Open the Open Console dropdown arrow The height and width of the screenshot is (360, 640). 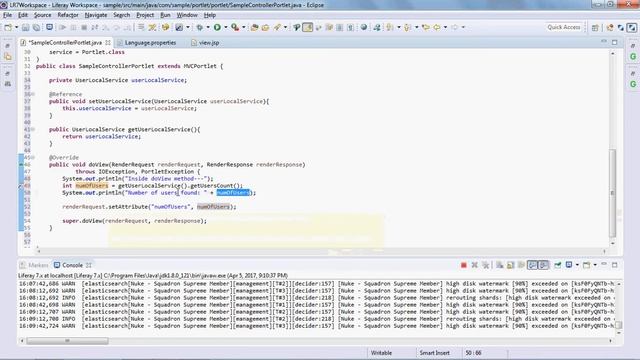click(x=595, y=265)
